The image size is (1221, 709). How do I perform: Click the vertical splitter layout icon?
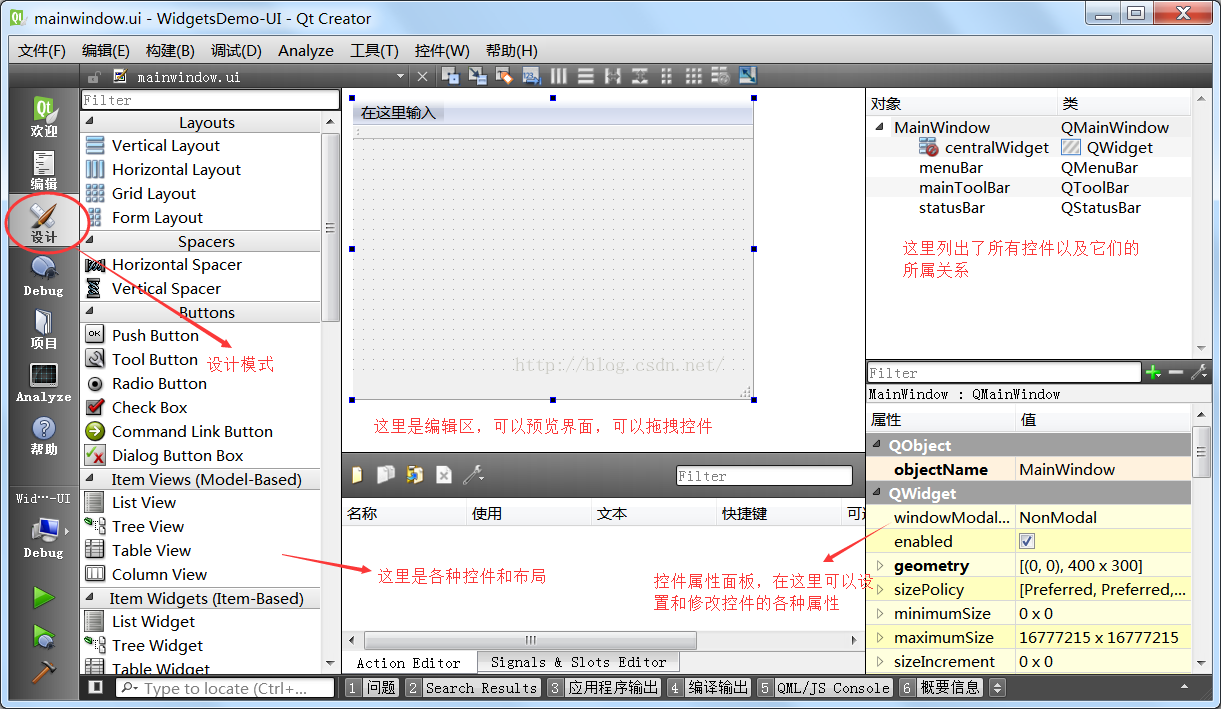point(639,76)
